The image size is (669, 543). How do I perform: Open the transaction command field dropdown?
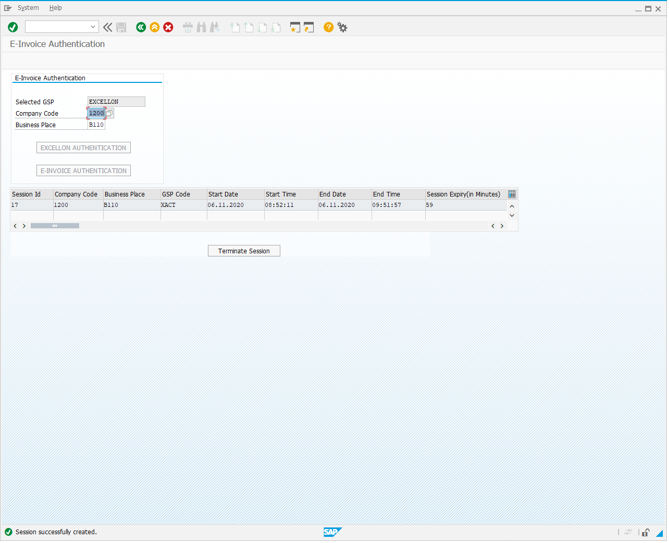click(x=93, y=27)
